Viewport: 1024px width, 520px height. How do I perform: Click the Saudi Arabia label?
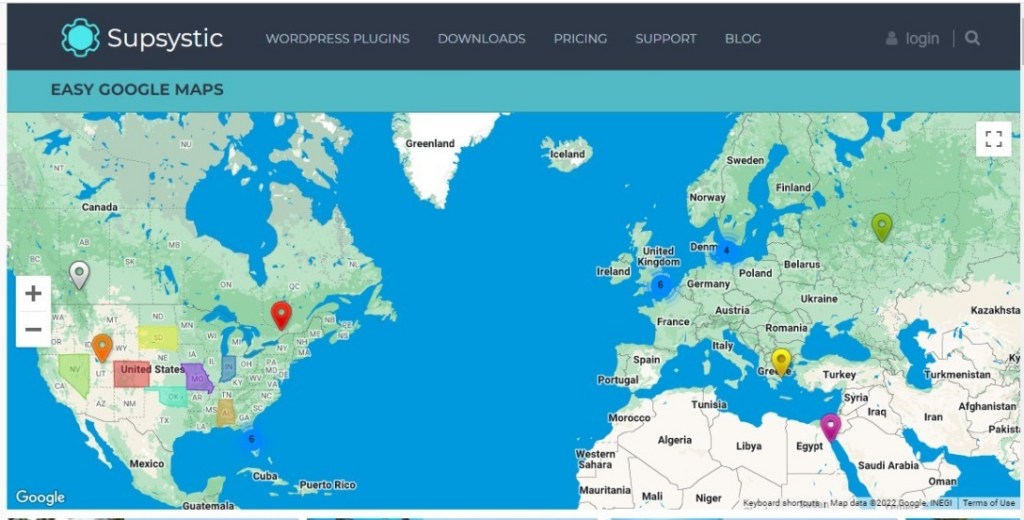[888, 465]
